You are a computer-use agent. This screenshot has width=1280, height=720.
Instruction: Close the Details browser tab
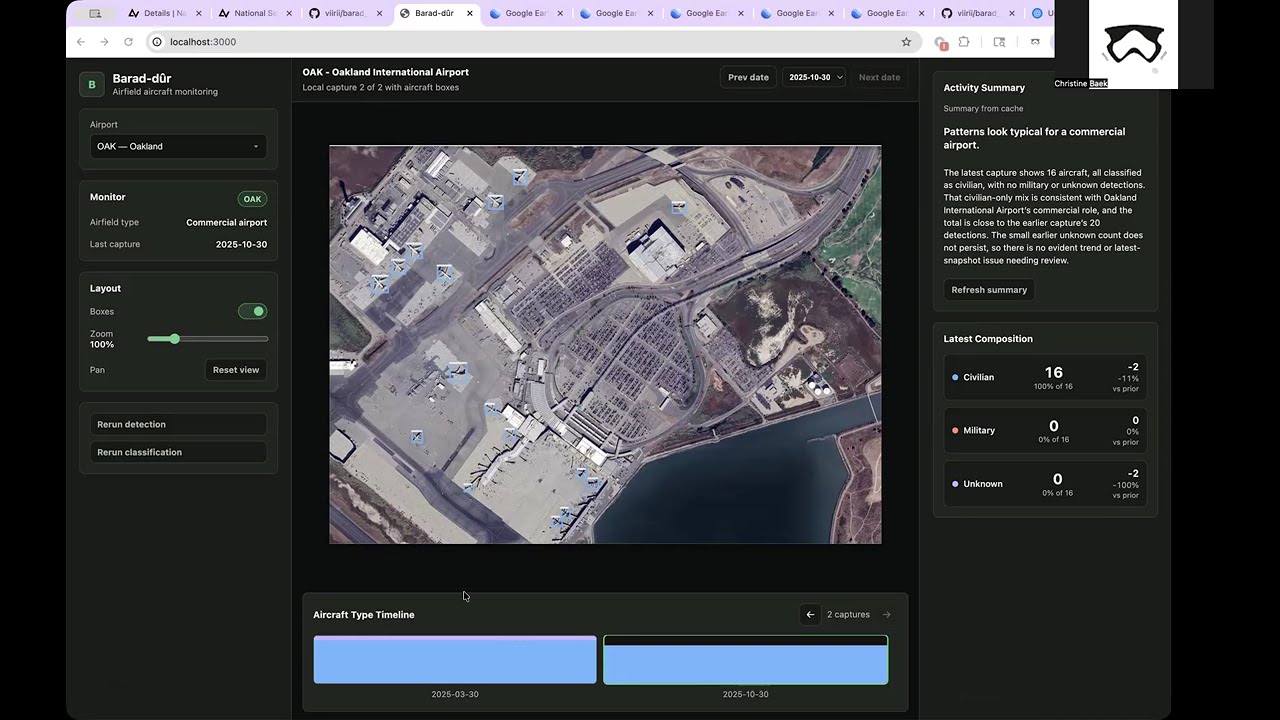coord(199,13)
